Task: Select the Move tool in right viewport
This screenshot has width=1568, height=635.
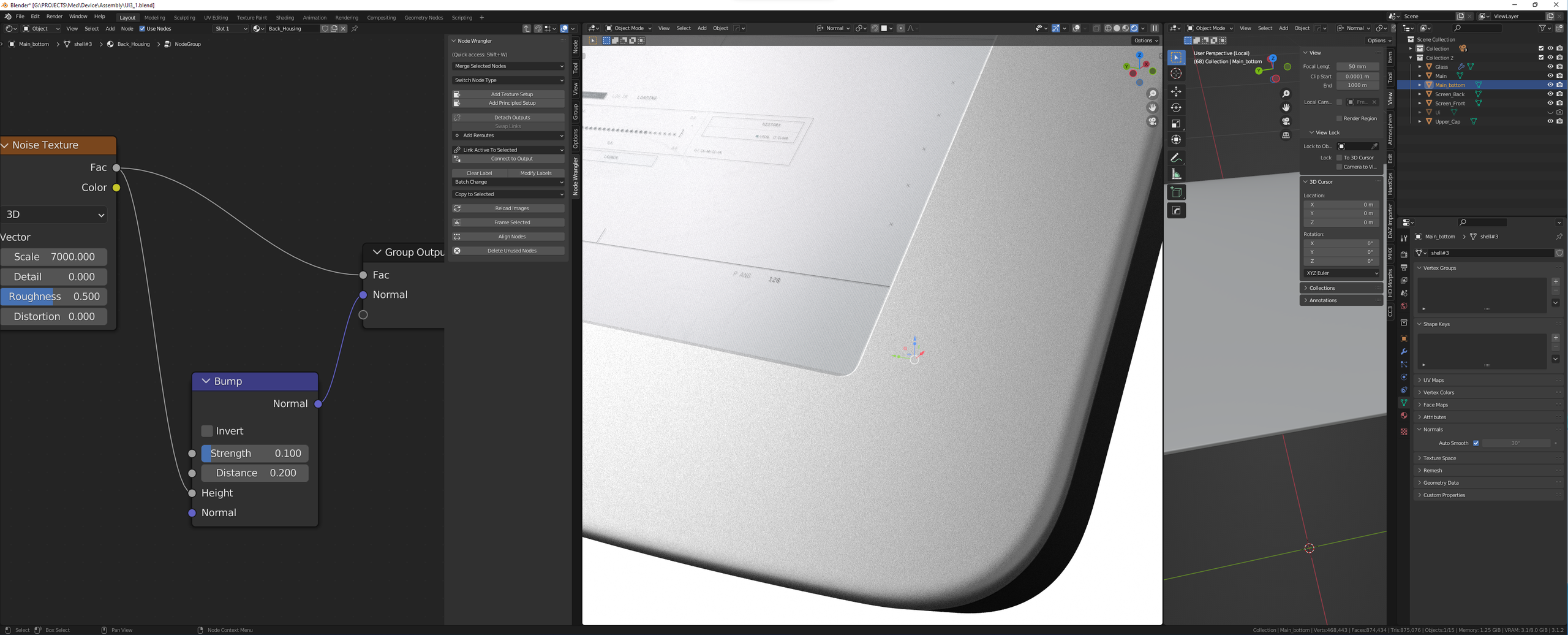Action: pos(1176,91)
